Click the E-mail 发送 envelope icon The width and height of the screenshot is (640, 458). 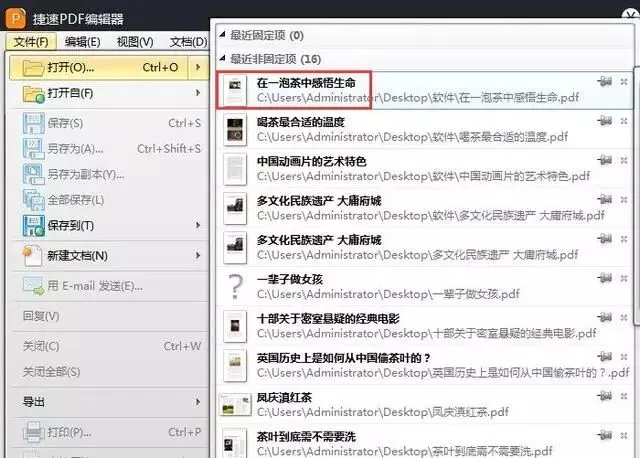click(33, 286)
